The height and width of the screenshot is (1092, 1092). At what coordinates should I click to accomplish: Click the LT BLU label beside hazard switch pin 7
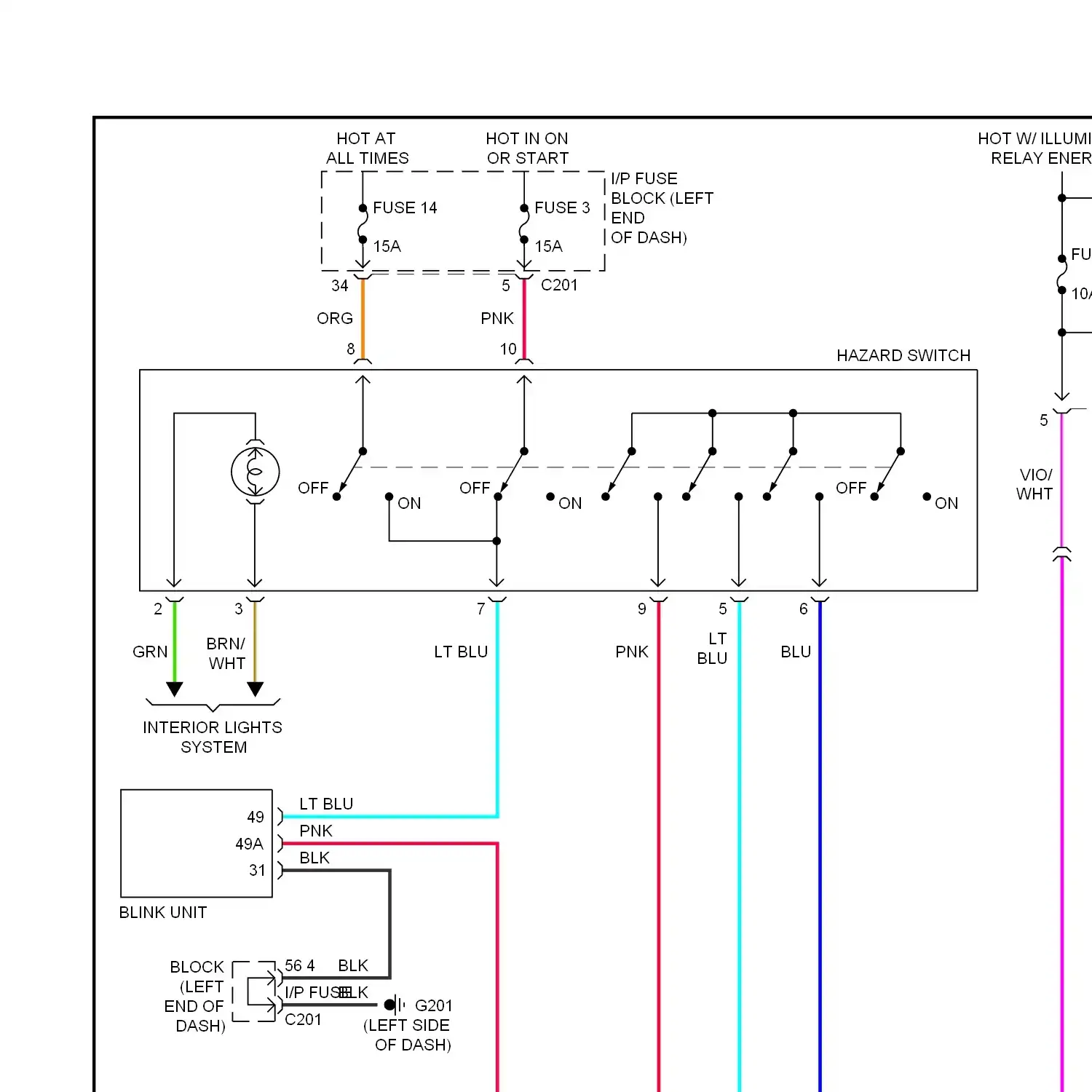[x=461, y=652]
